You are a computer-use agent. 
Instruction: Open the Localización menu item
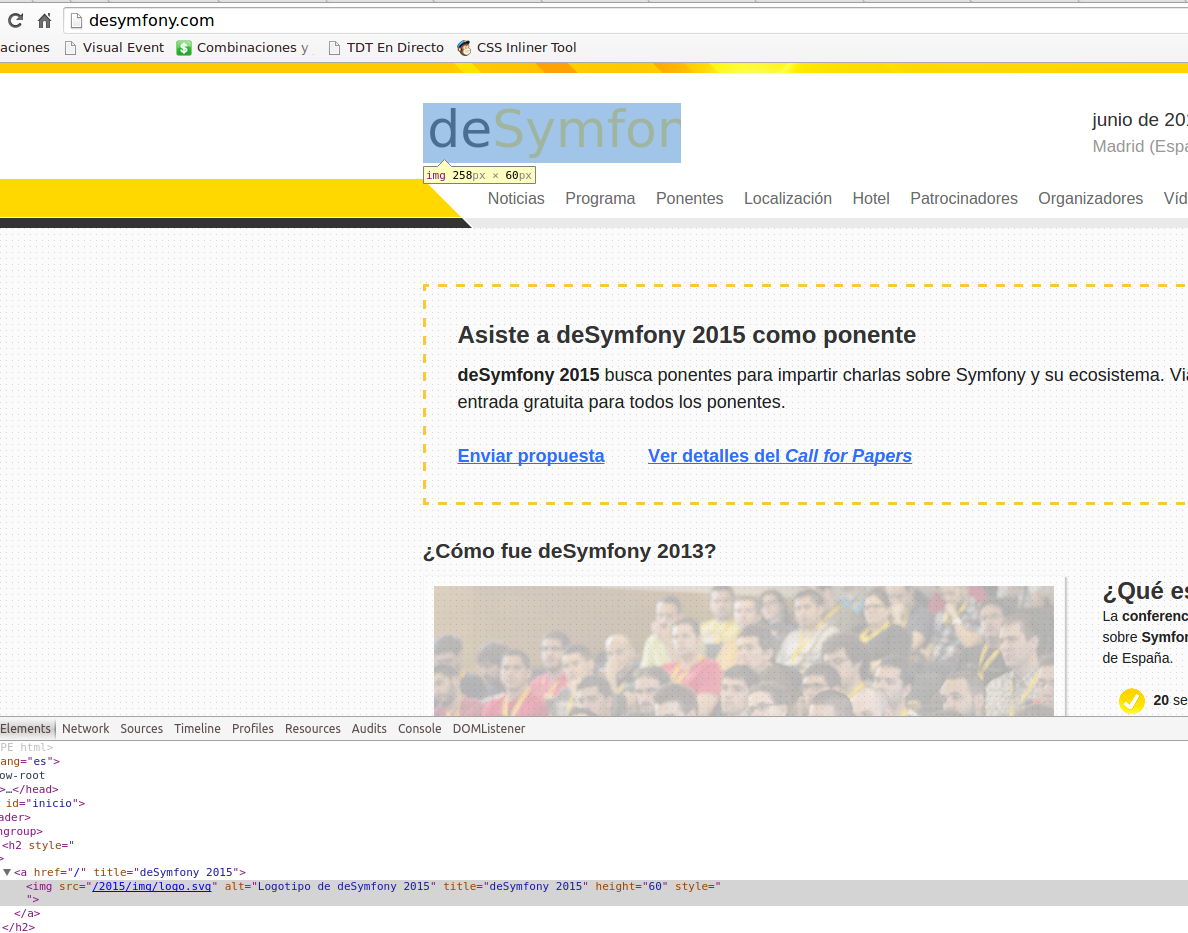pyautogui.click(x=788, y=199)
